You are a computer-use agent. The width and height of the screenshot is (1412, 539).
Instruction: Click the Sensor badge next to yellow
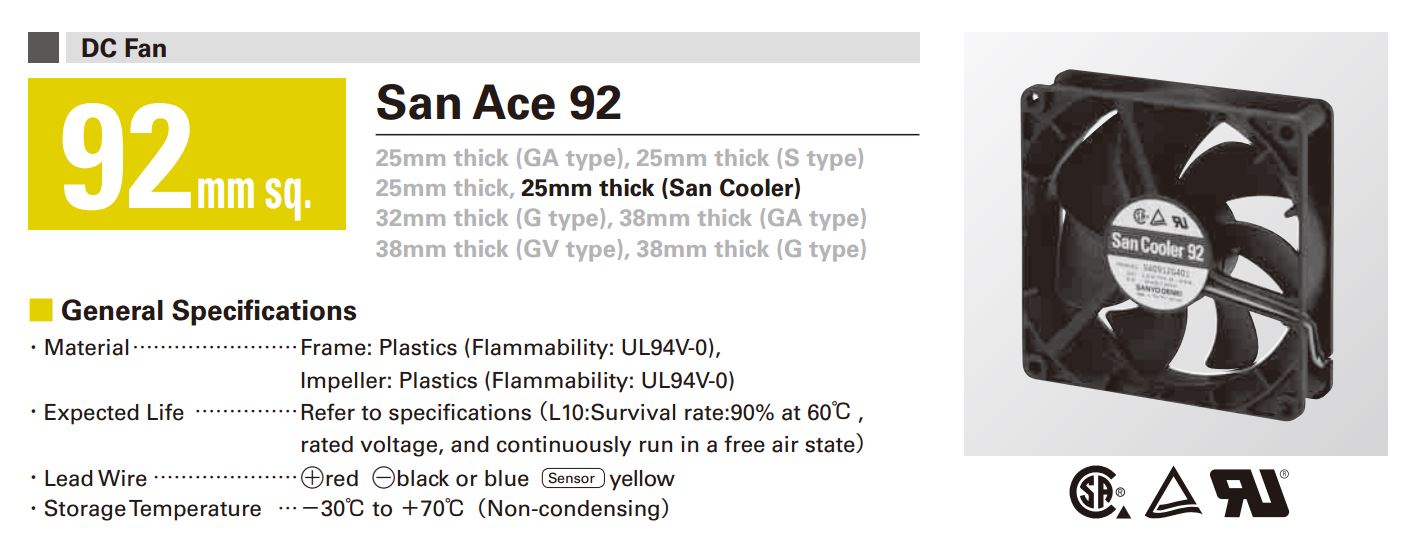click(573, 478)
